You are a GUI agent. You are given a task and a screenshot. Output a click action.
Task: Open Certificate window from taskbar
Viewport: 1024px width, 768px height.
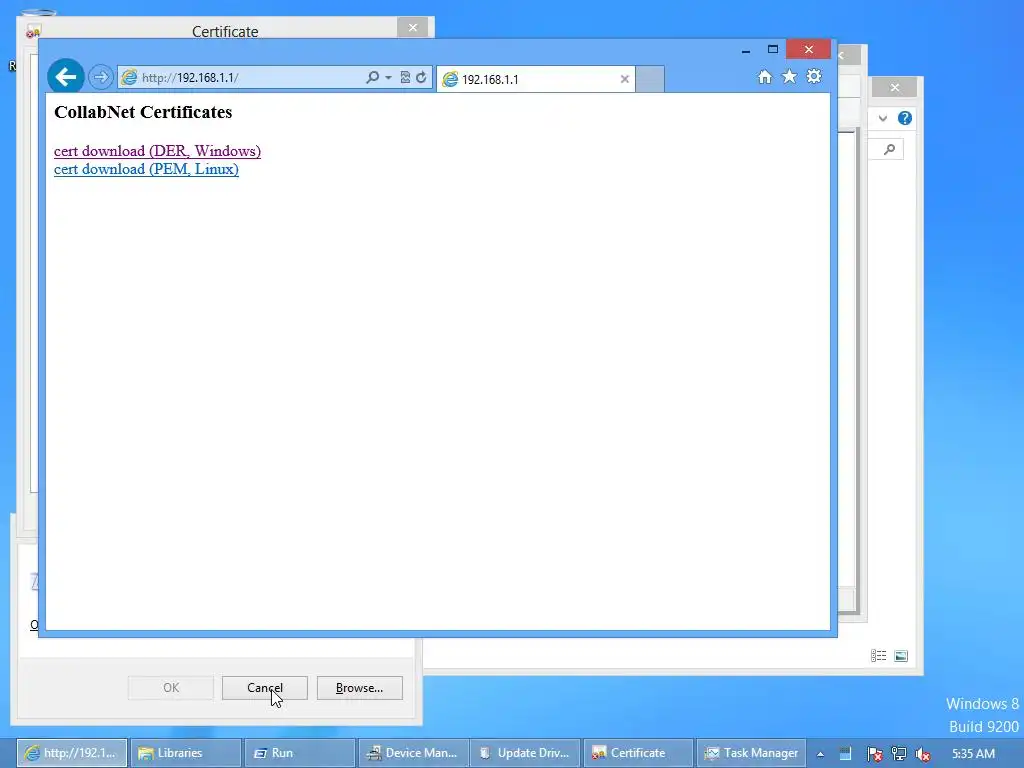(x=639, y=753)
